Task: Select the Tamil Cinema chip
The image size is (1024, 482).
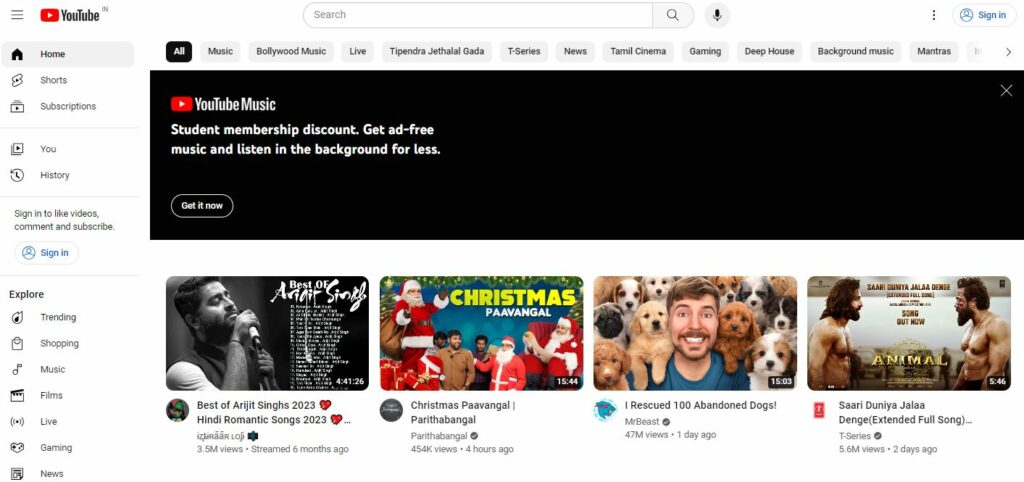Action: (x=638, y=52)
